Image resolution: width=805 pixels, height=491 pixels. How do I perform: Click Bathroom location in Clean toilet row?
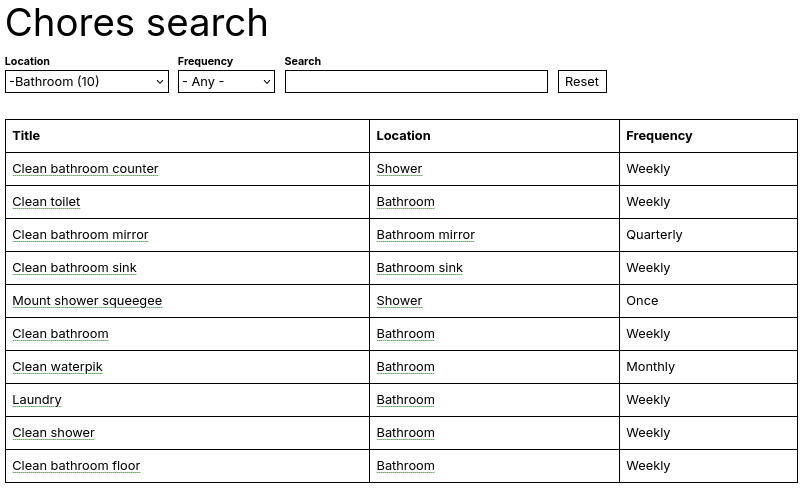point(406,202)
